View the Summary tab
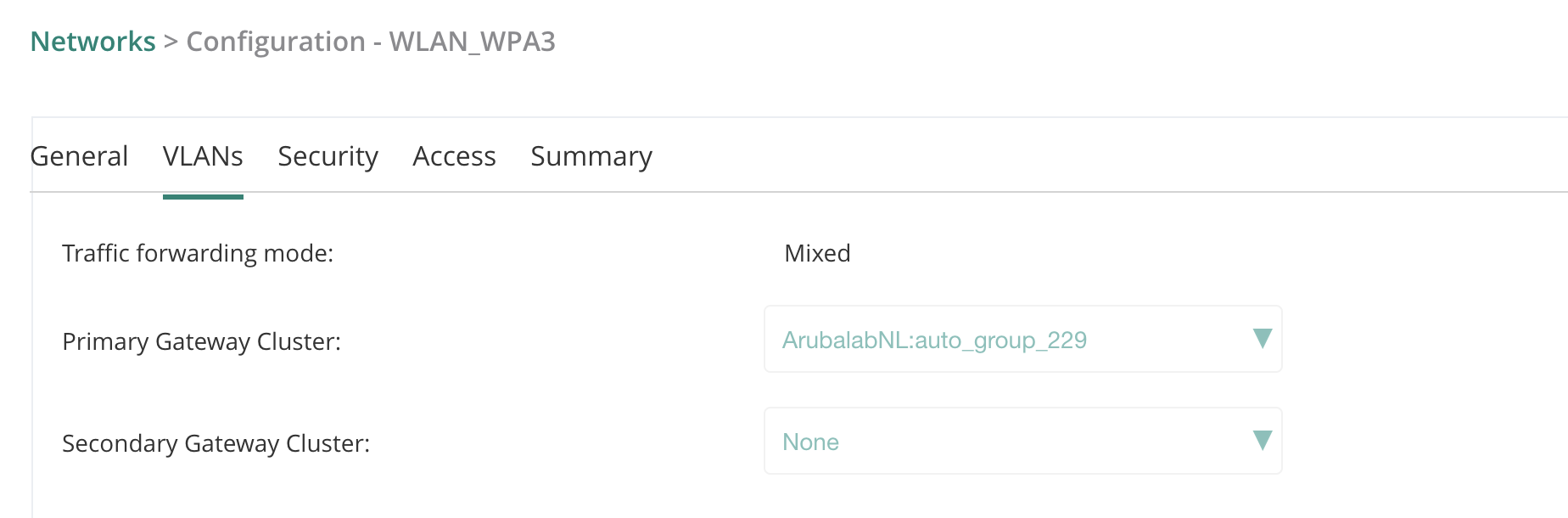 tap(591, 156)
